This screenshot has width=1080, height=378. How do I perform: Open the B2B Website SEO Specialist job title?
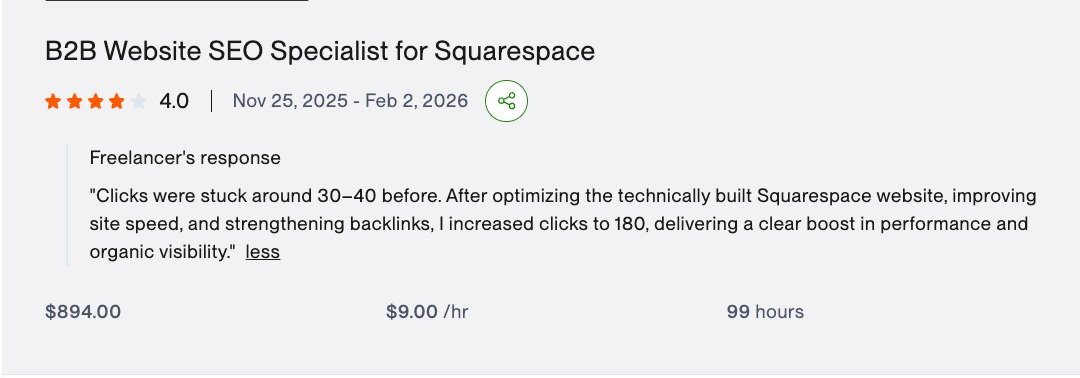pyautogui.click(x=320, y=52)
